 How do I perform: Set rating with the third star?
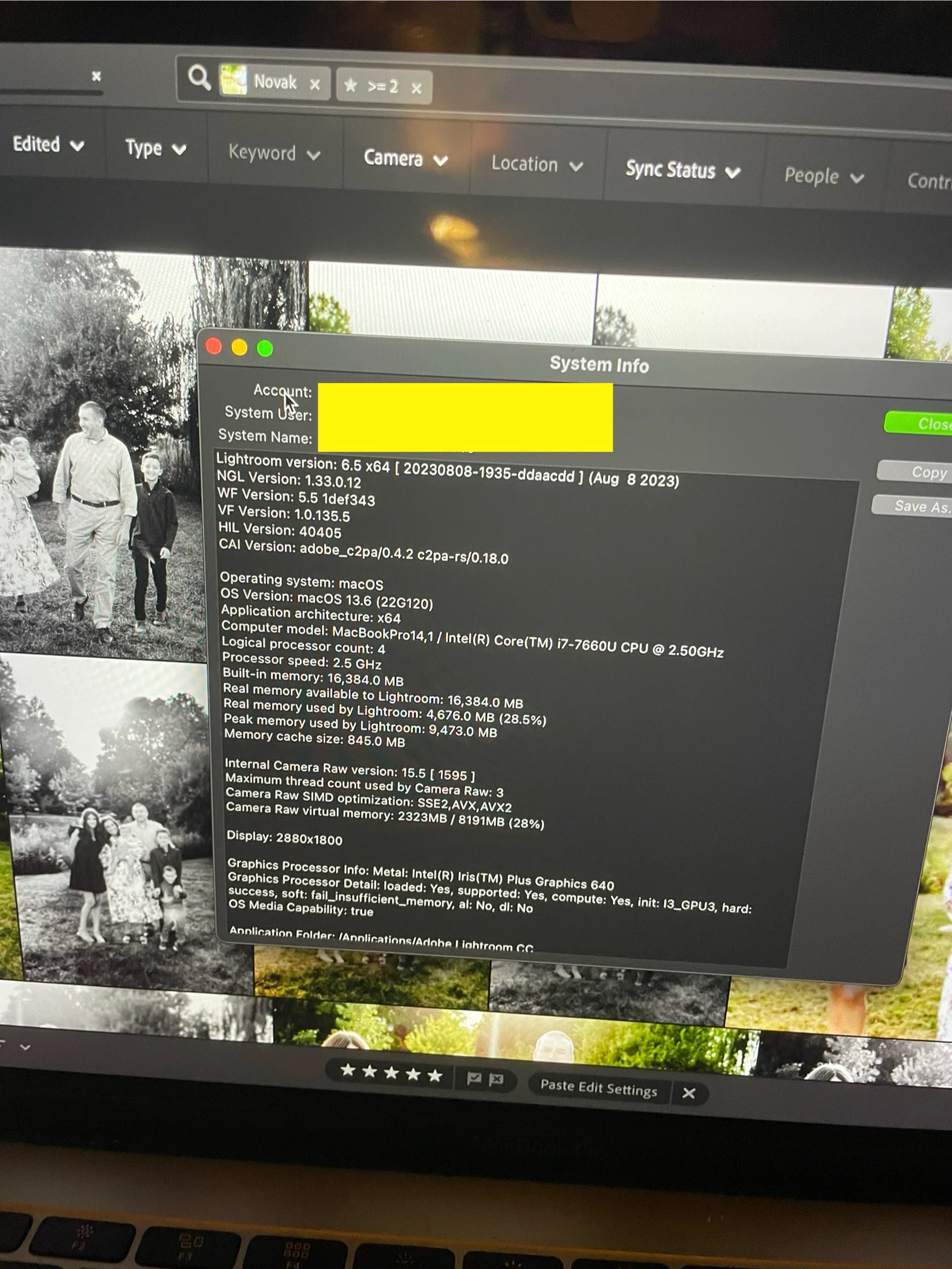(391, 1073)
